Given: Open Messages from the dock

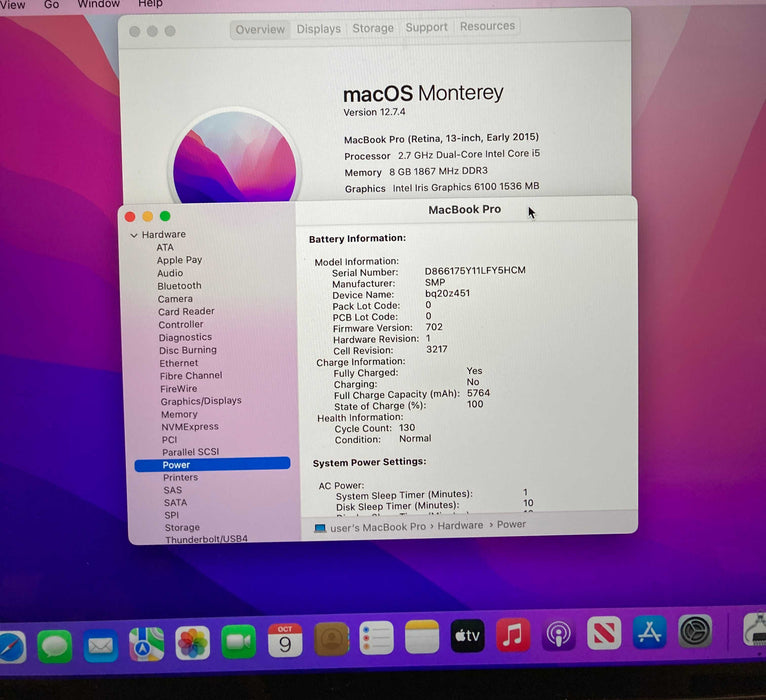Looking at the screenshot, I should pos(55,645).
